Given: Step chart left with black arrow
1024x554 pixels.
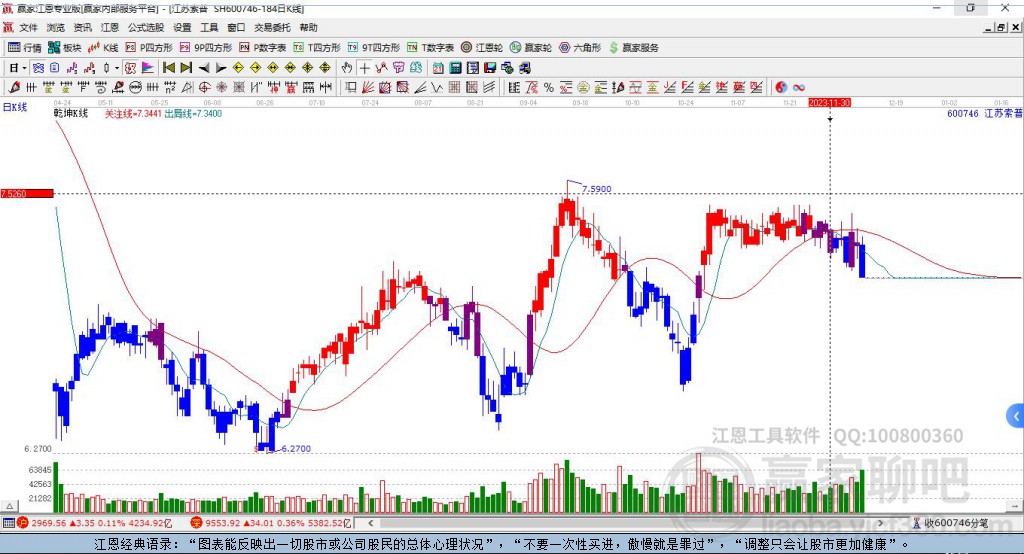Looking at the screenshot, I should [204, 68].
